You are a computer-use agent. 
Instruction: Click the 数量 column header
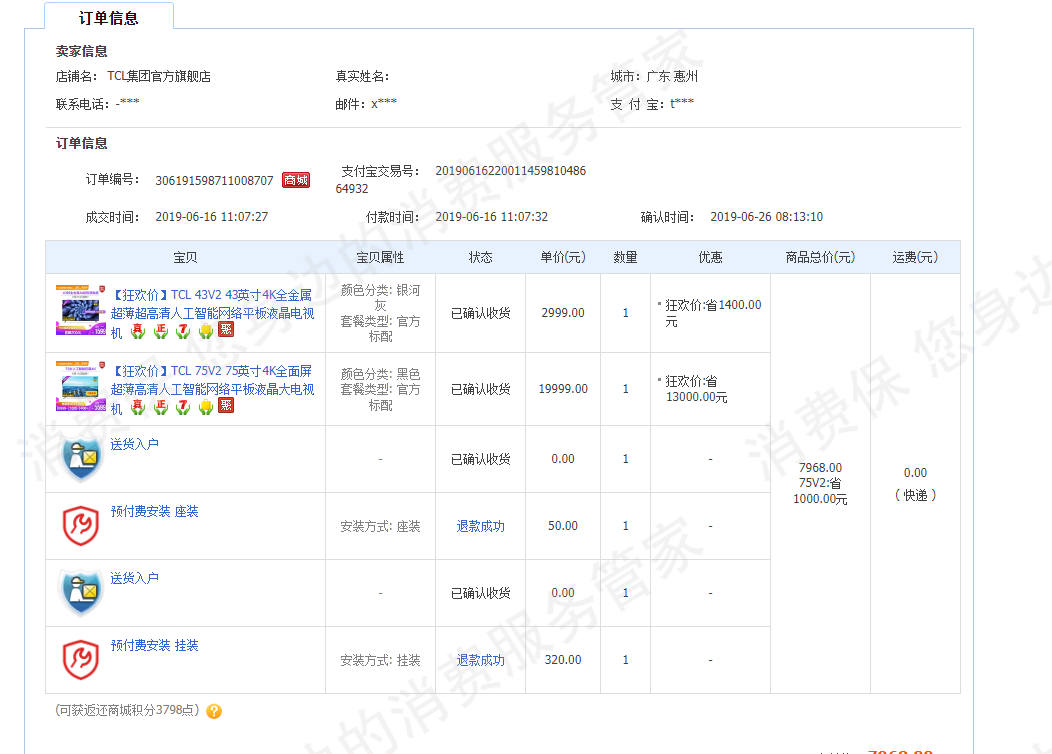(625, 258)
